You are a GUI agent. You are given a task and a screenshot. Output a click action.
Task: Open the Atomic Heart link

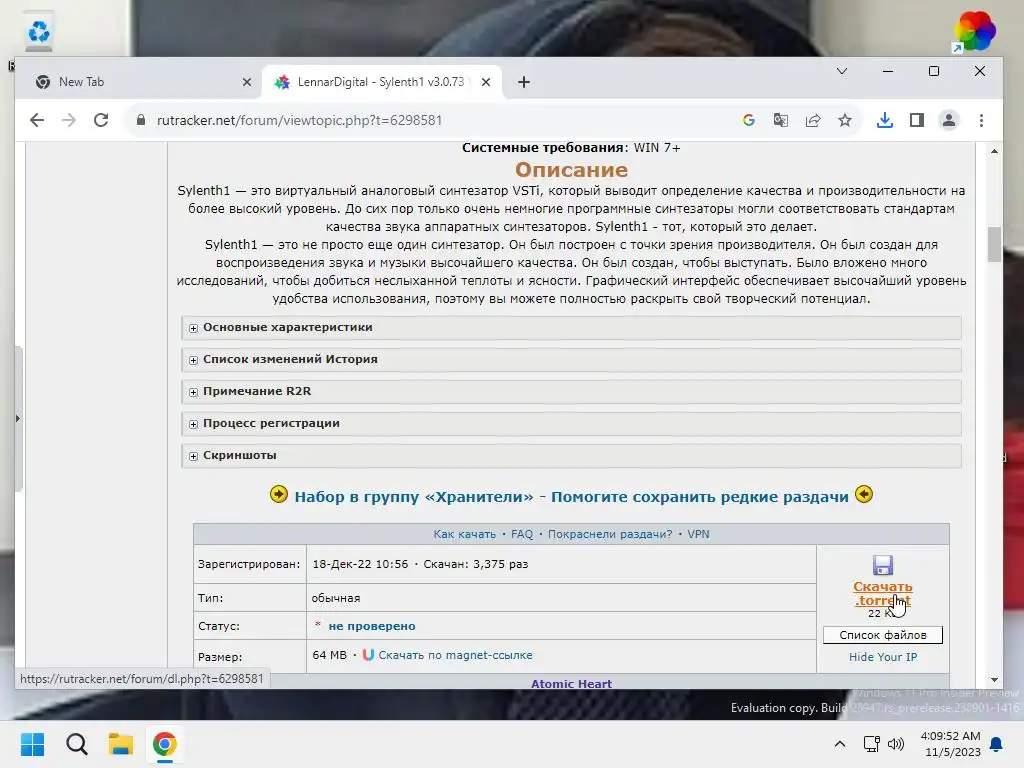point(571,684)
